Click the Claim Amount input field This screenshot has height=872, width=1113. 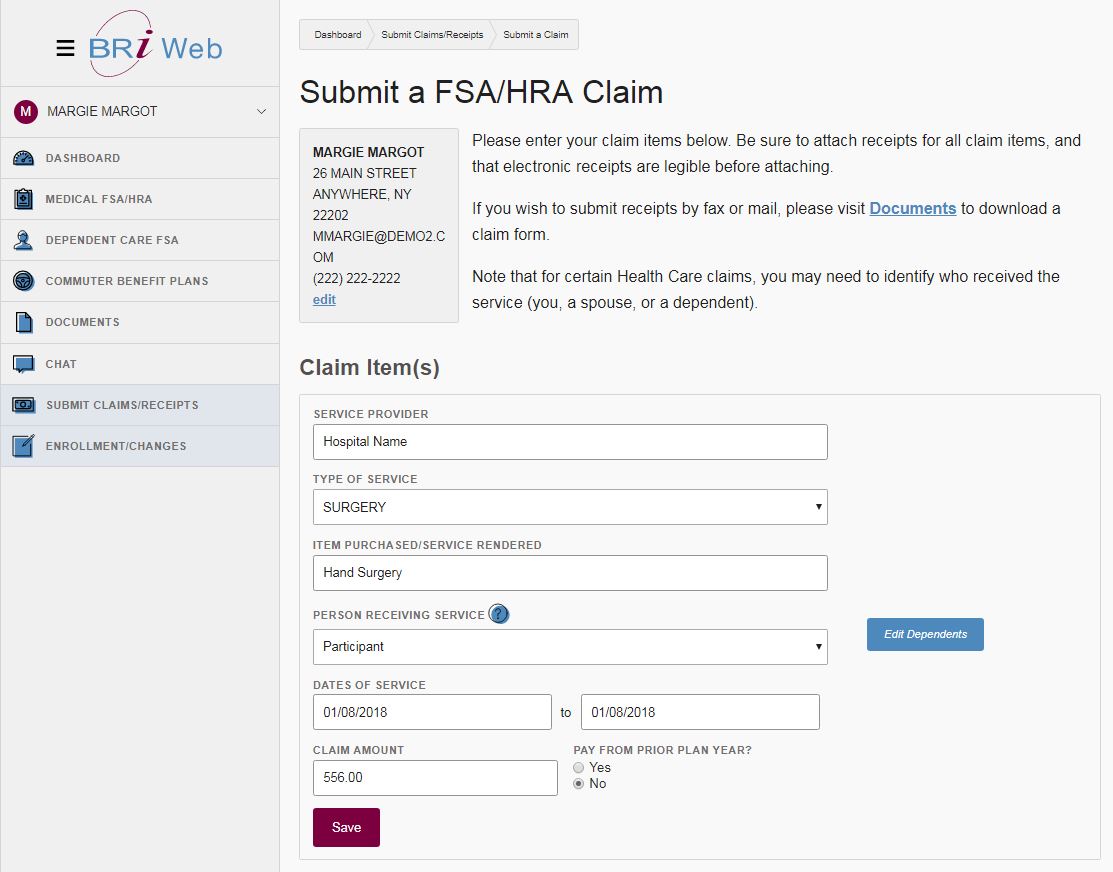435,777
